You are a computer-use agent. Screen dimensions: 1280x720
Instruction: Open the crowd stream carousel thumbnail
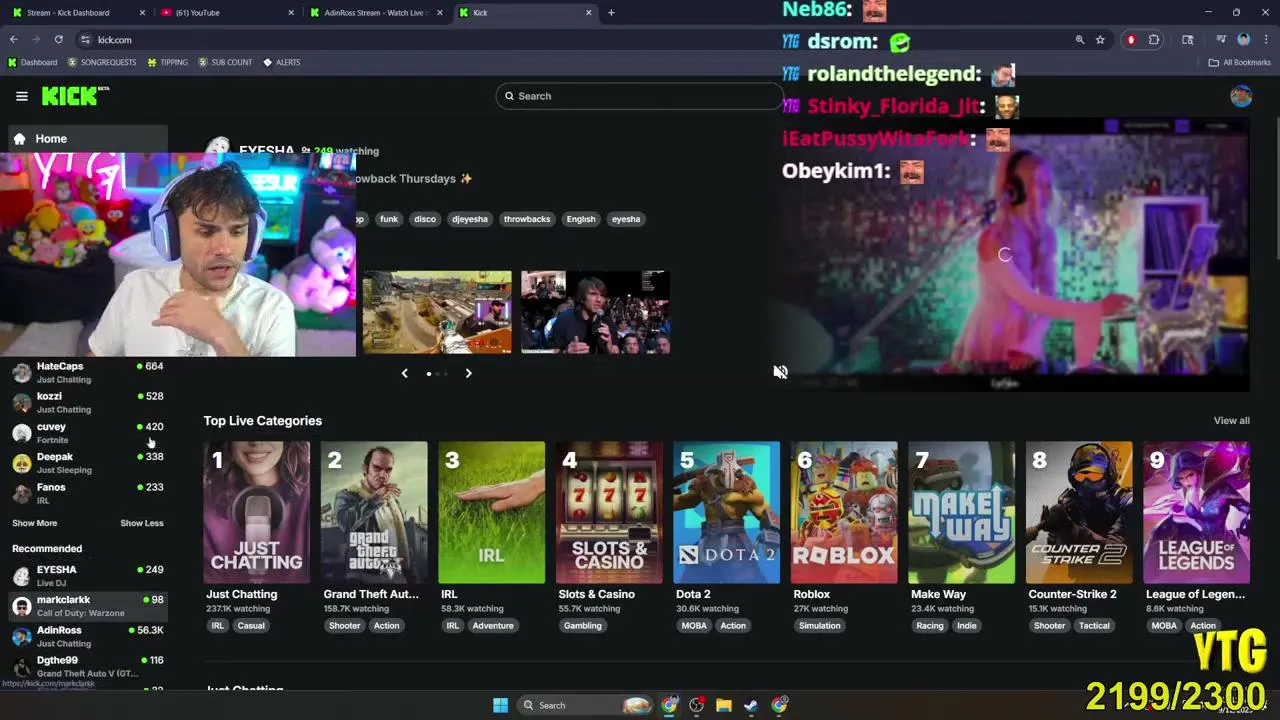click(595, 312)
